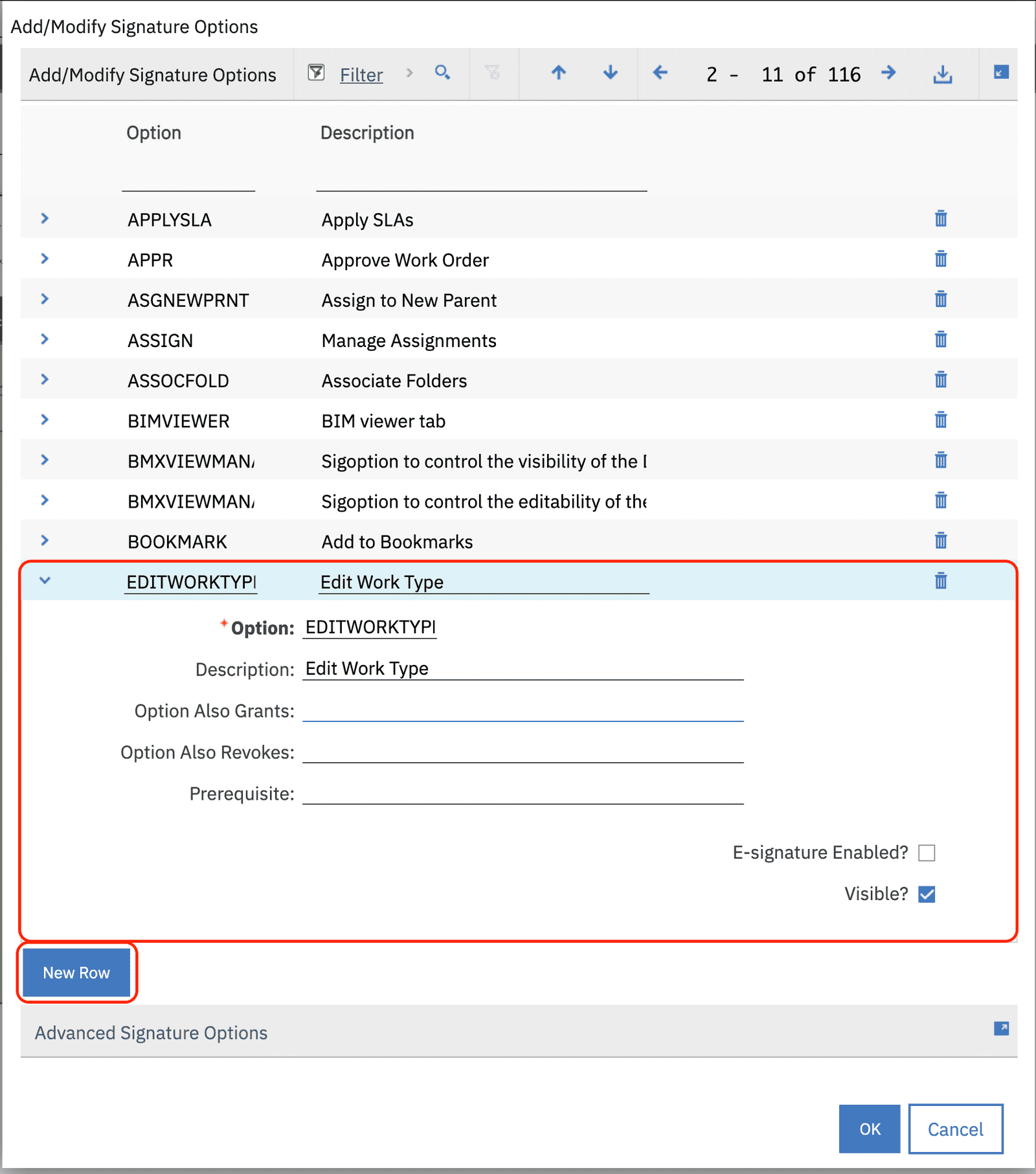This screenshot has width=1036, height=1174.
Task: Expand the ASSOCFOLD row details
Action: click(45, 380)
